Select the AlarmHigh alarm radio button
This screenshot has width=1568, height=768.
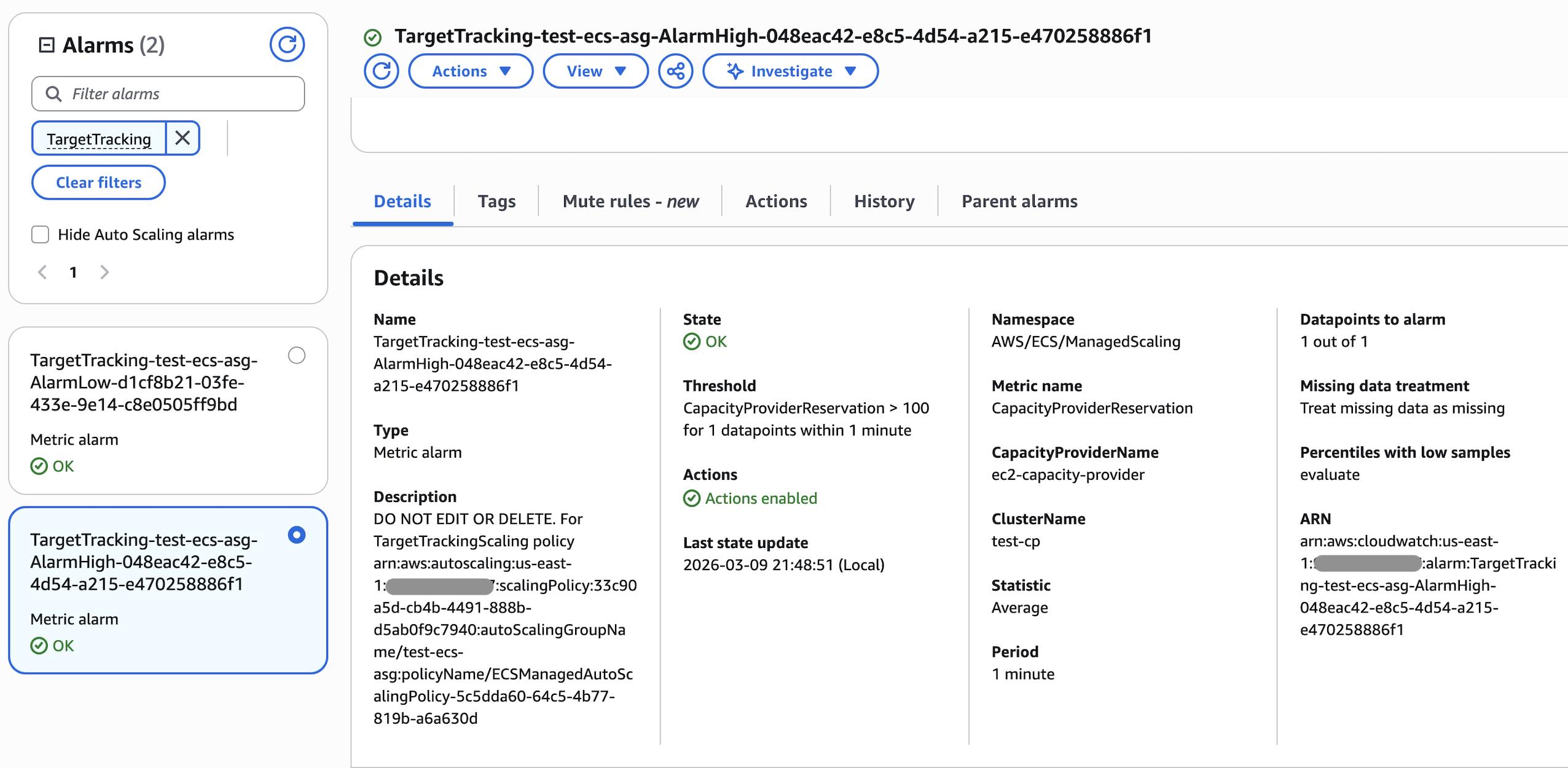click(297, 535)
